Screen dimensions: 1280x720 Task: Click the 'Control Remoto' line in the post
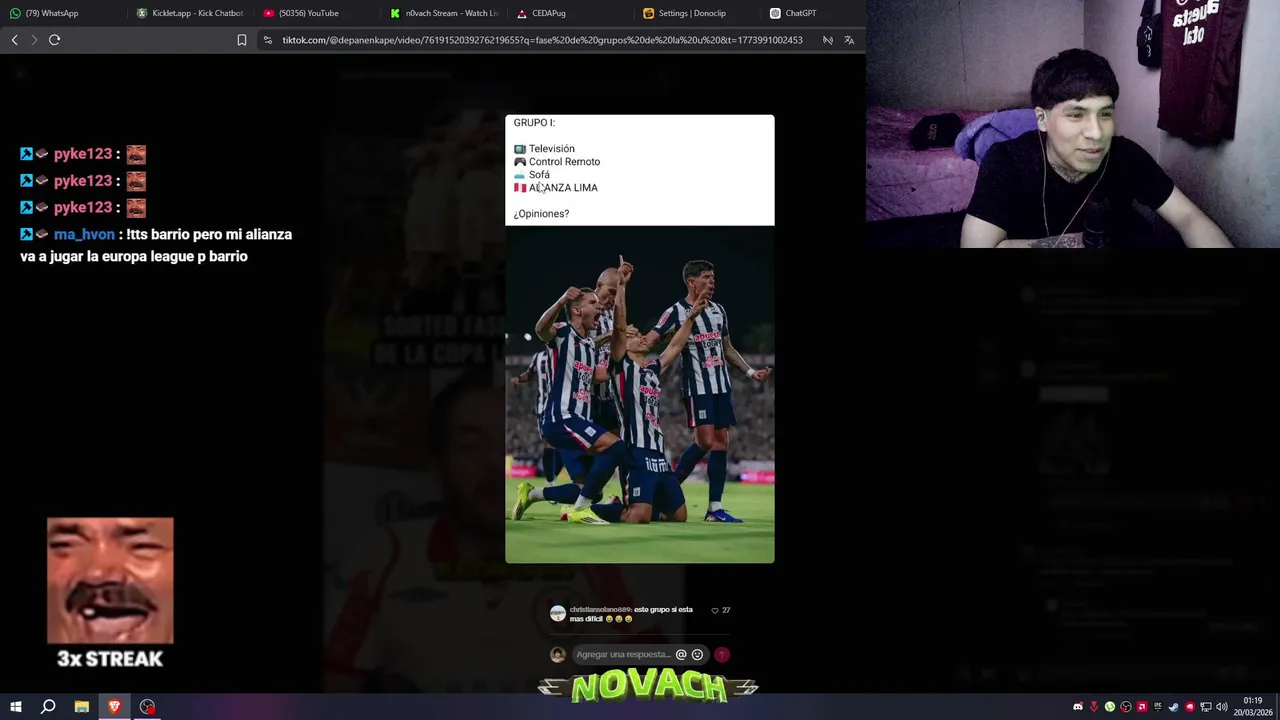564,162
